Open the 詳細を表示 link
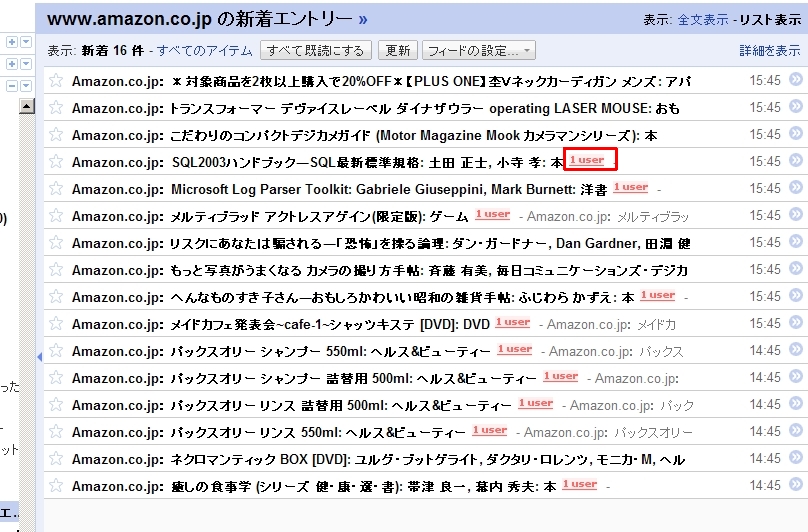 (770, 51)
